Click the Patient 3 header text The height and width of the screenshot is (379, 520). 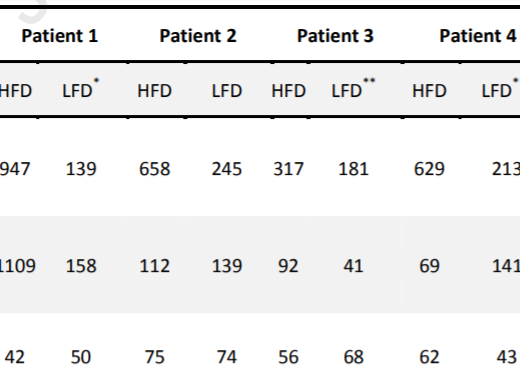335,36
